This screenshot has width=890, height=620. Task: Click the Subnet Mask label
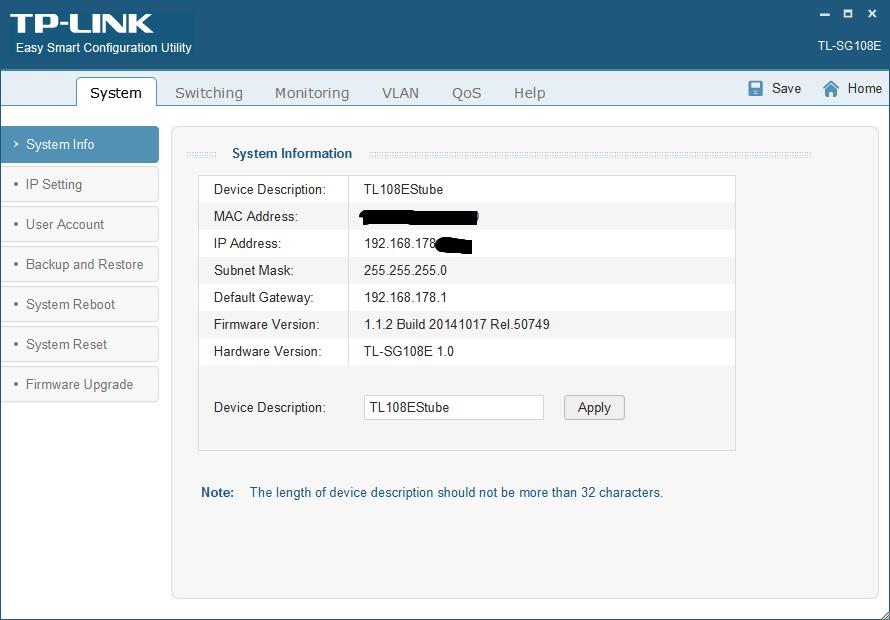(x=253, y=270)
